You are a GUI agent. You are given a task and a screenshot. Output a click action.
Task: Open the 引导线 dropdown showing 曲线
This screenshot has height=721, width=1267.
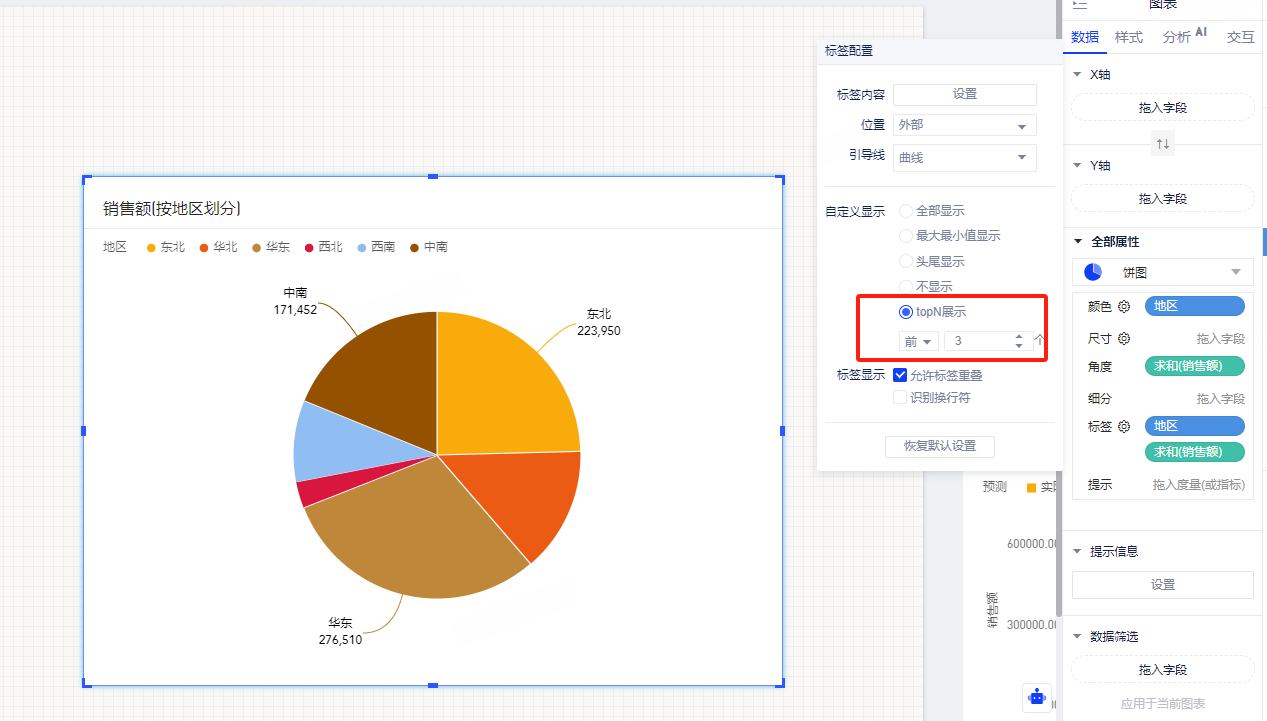(964, 157)
